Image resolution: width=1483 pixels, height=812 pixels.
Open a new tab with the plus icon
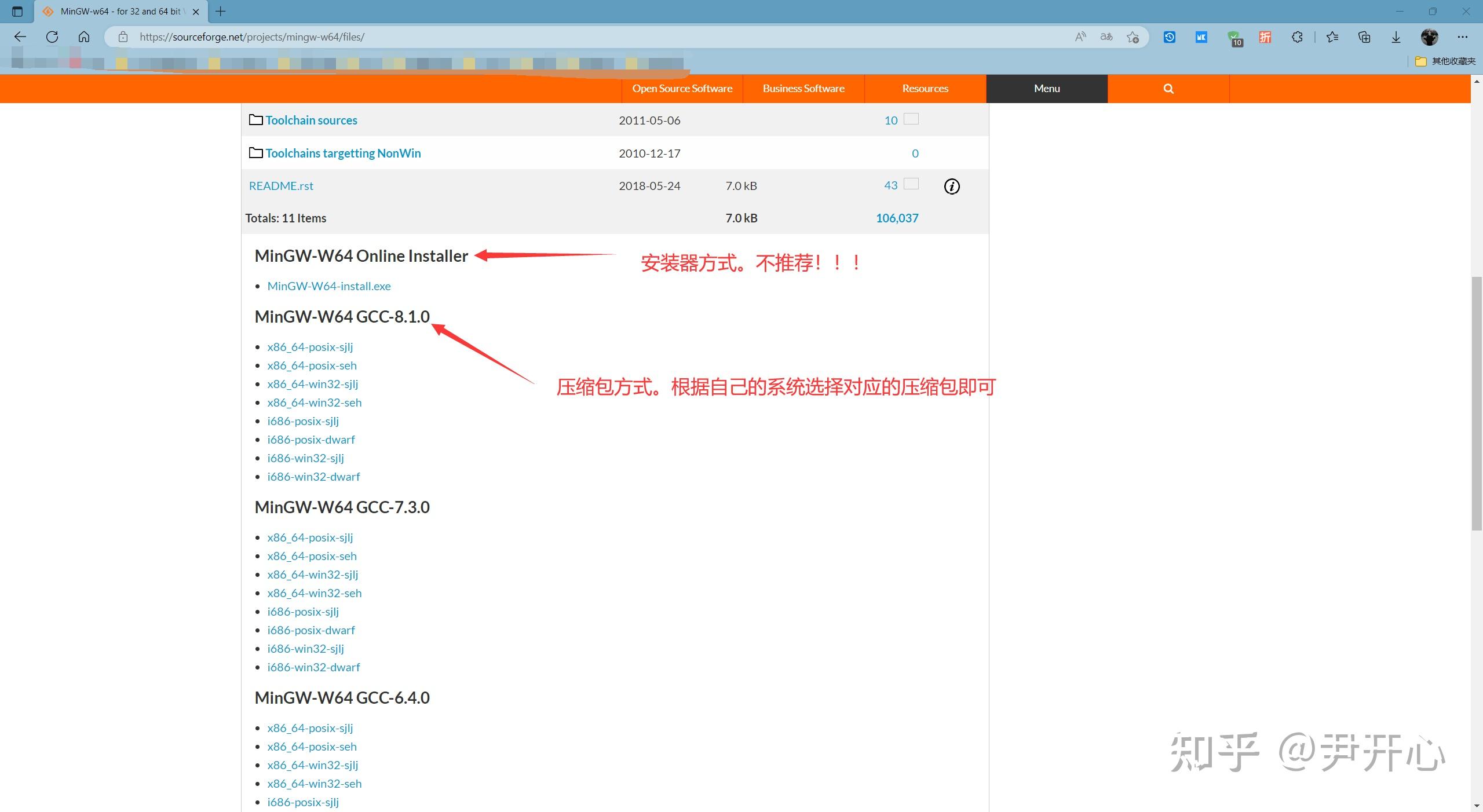click(221, 11)
